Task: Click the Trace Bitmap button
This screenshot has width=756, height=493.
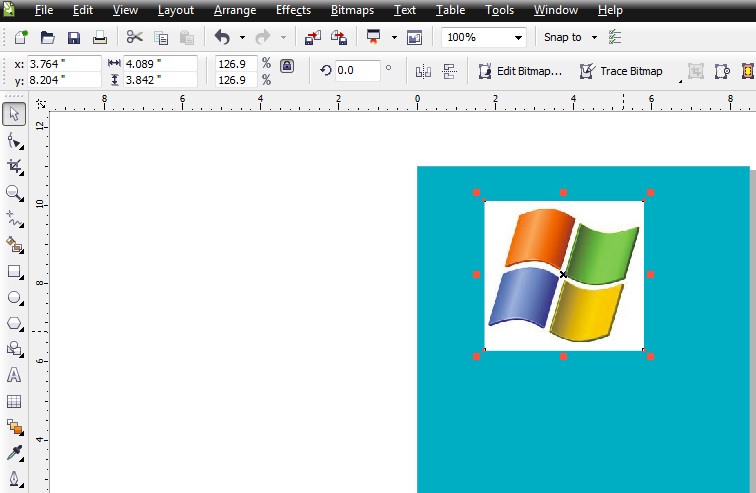Action: click(x=621, y=71)
